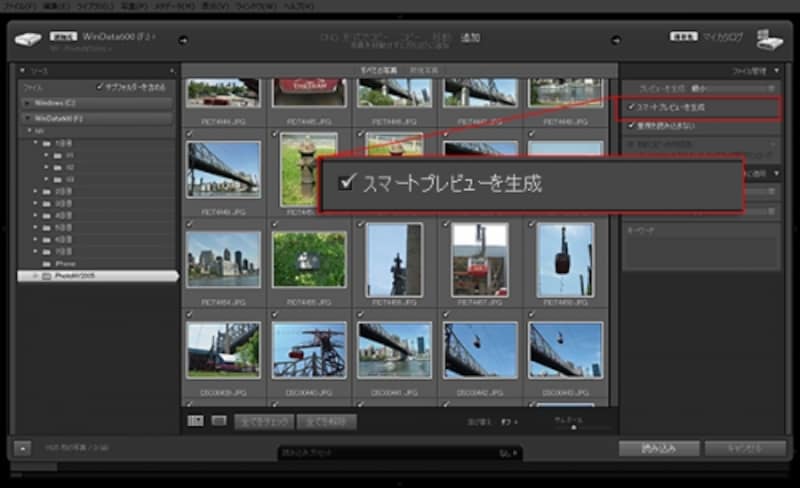This screenshot has height=488, width=800.
Task: Select the 新規写真 tab
Action: tap(424, 70)
